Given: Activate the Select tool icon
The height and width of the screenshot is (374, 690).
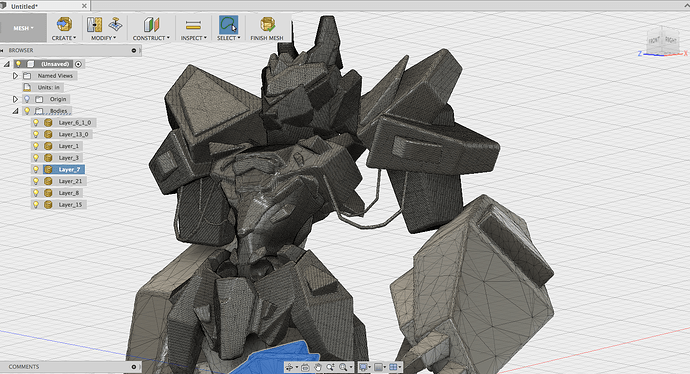Looking at the screenshot, I should 228,25.
